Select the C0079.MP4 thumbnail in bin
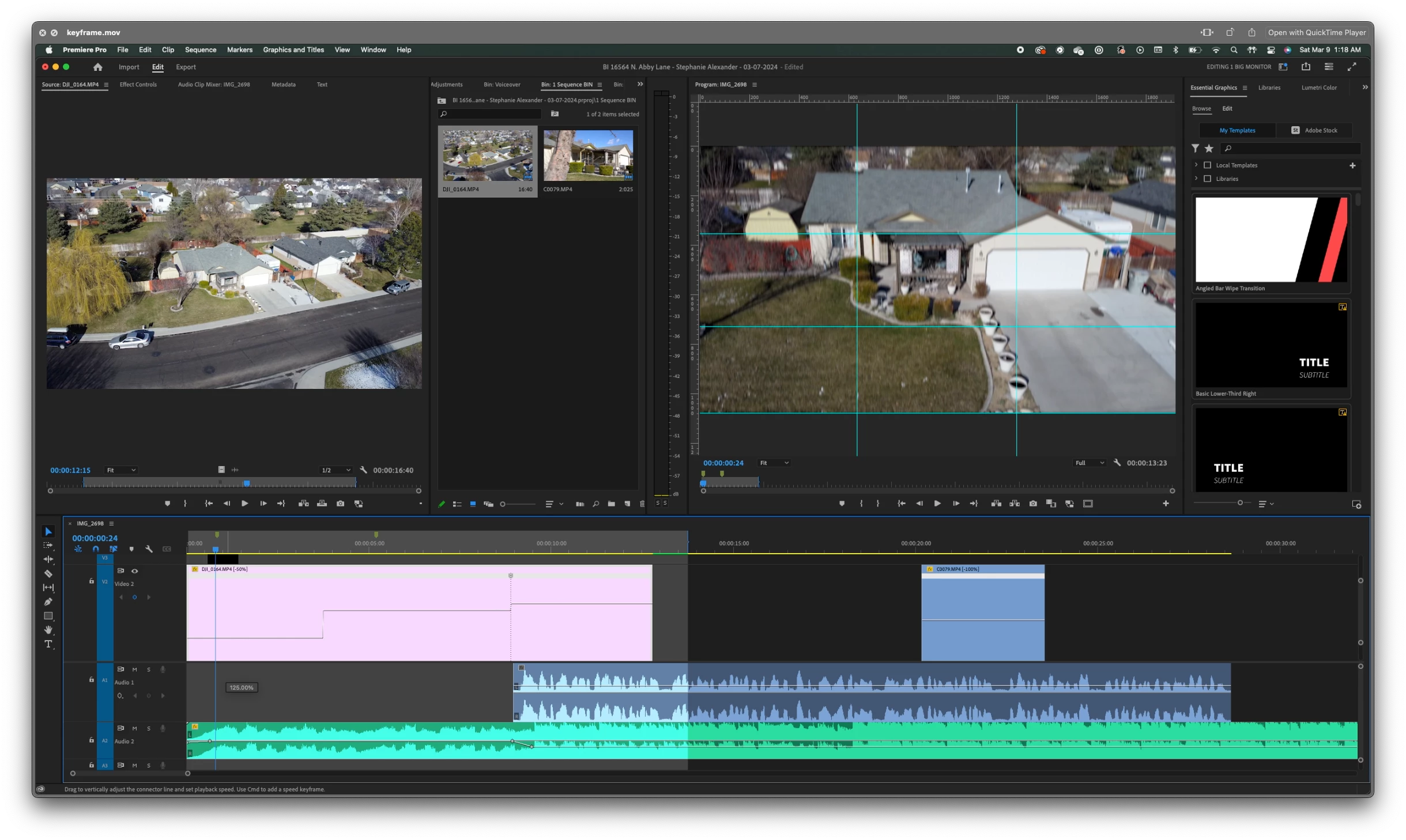The image size is (1406, 840). tap(587, 155)
